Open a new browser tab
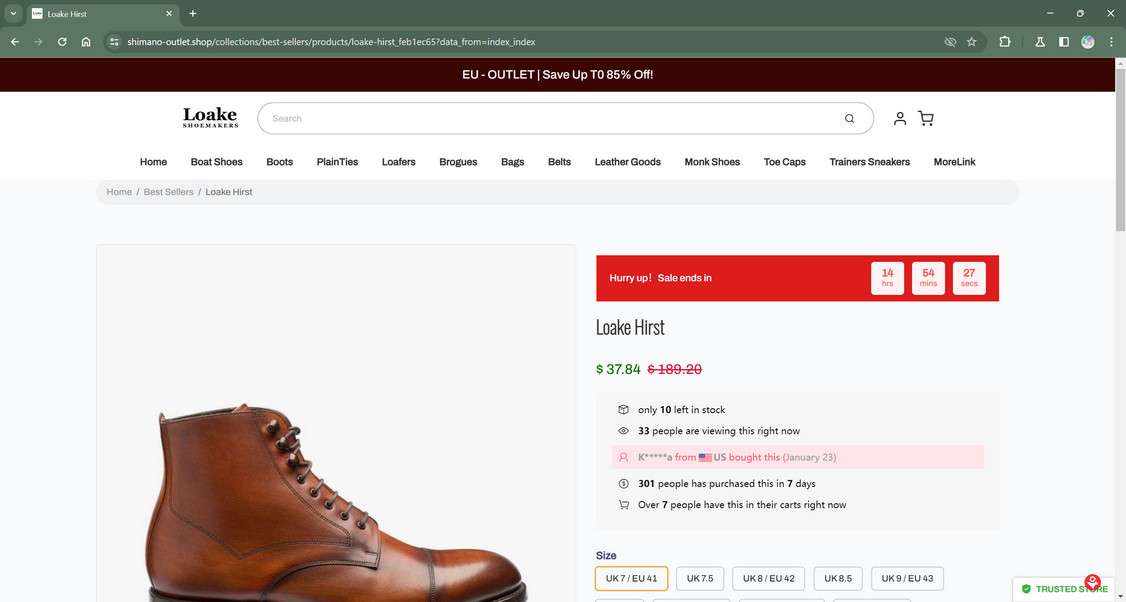Image resolution: width=1126 pixels, height=602 pixels. pyautogui.click(x=192, y=14)
